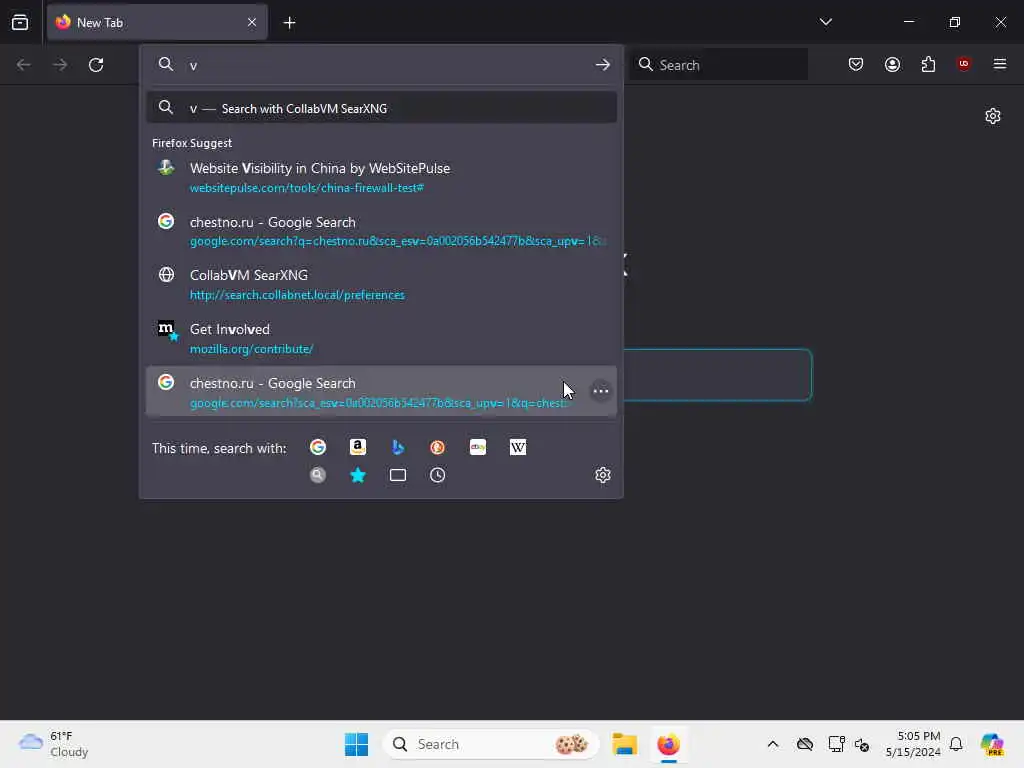Search this time with Wikipedia icon
The width and height of the screenshot is (1024, 768).
point(518,447)
